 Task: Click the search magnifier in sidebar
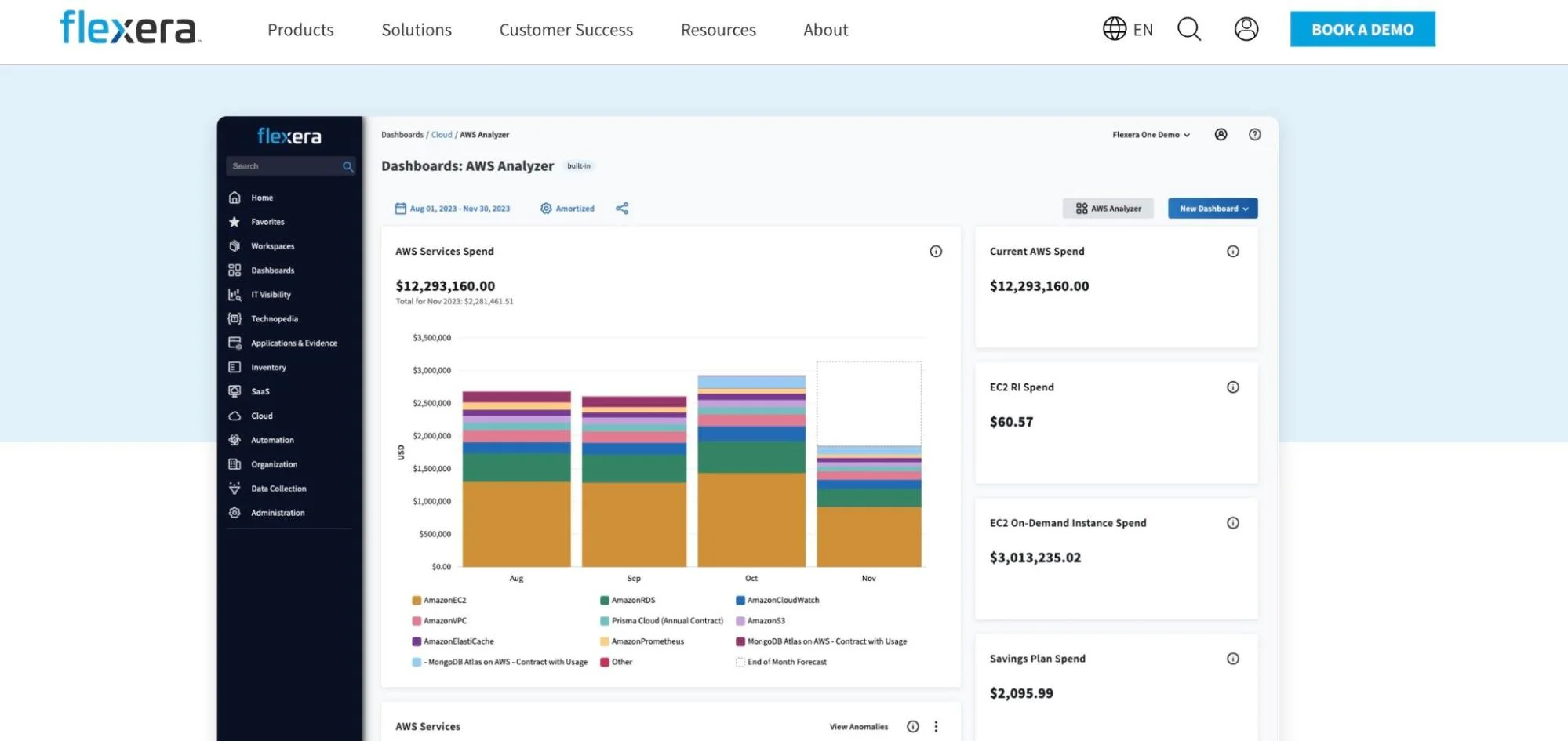click(x=347, y=166)
